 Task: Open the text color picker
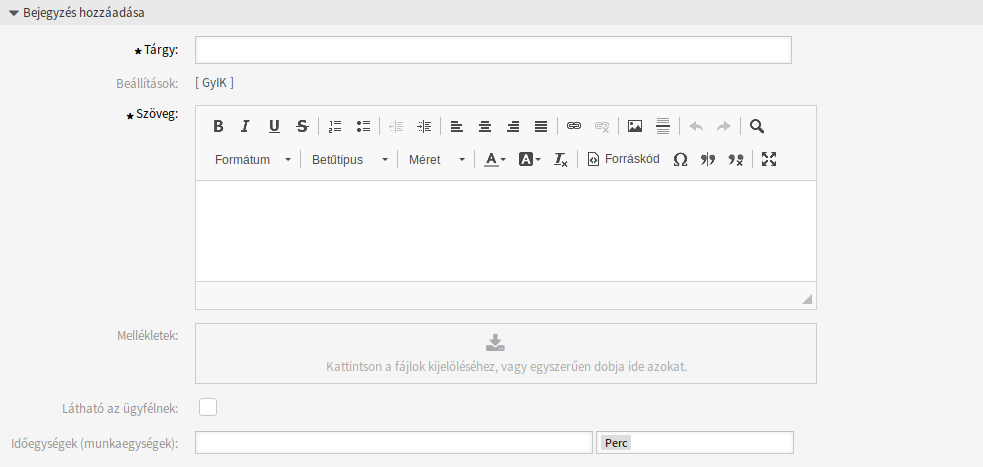click(x=495, y=159)
